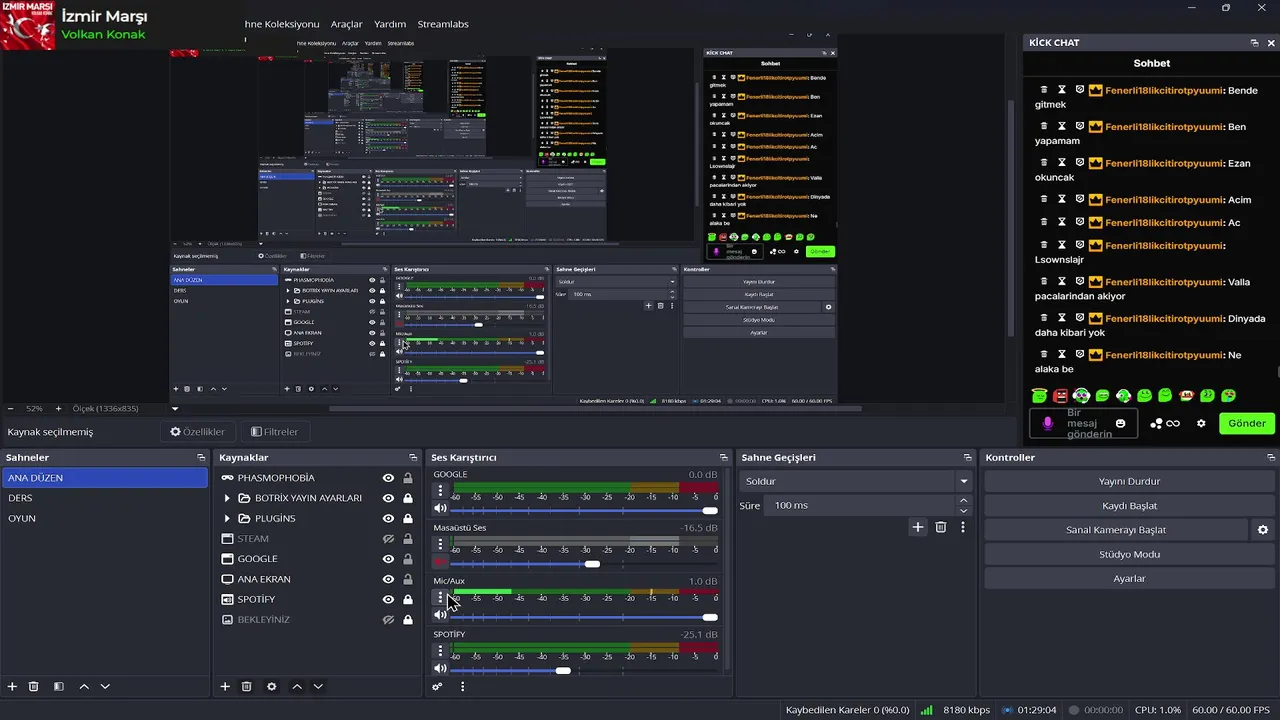Image resolution: width=1280 pixels, height=720 pixels.
Task: Open Masaüstü Ses channel options dots
Action: [x=440, y=544]
